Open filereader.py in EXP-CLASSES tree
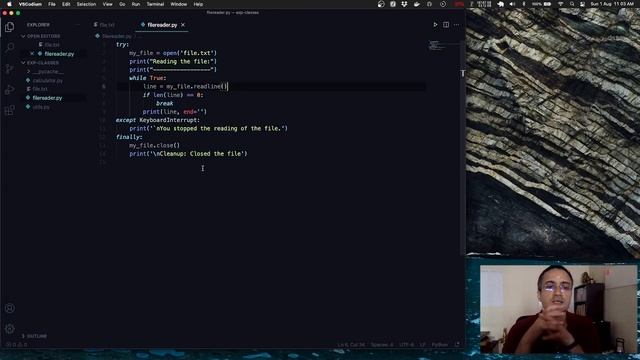 coord(47,98)
